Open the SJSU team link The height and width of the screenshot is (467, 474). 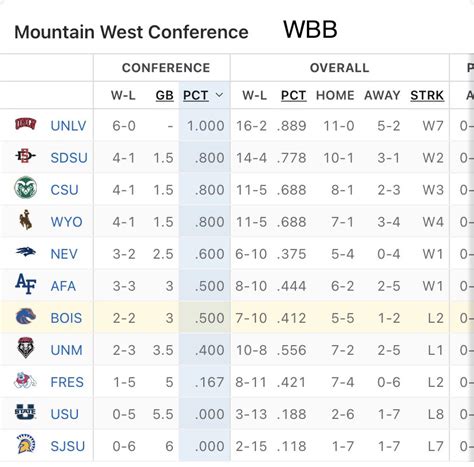click(x=68, y=446)
